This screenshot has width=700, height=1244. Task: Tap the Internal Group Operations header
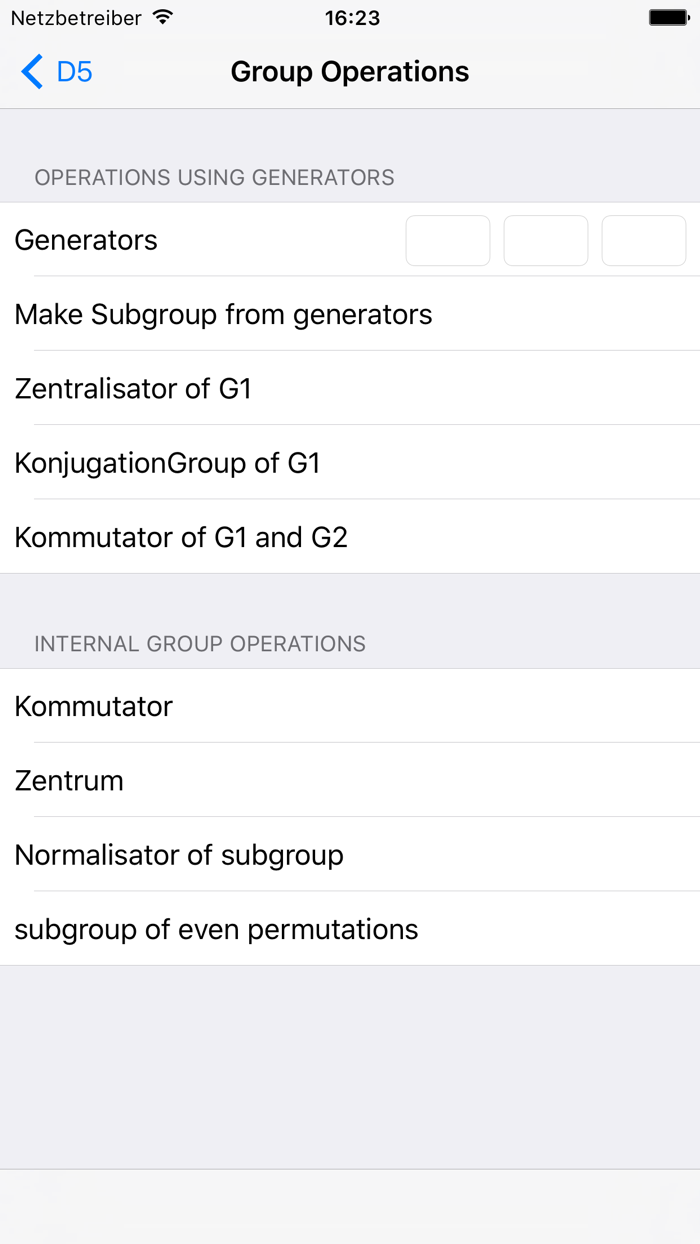[x=200, y=644]
